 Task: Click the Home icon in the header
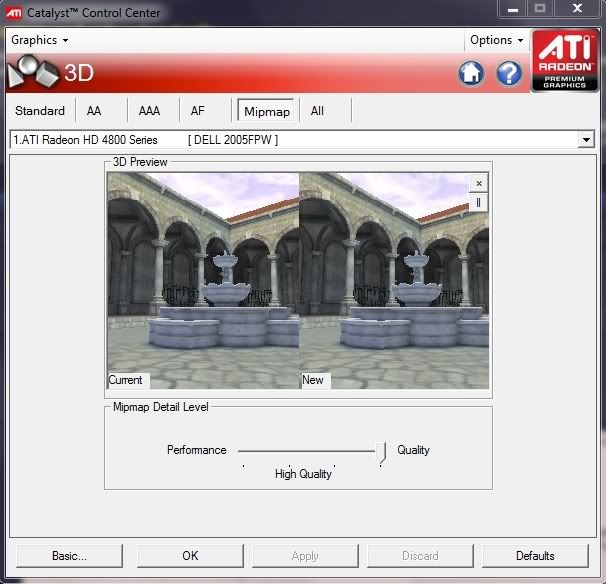point(471,73)
